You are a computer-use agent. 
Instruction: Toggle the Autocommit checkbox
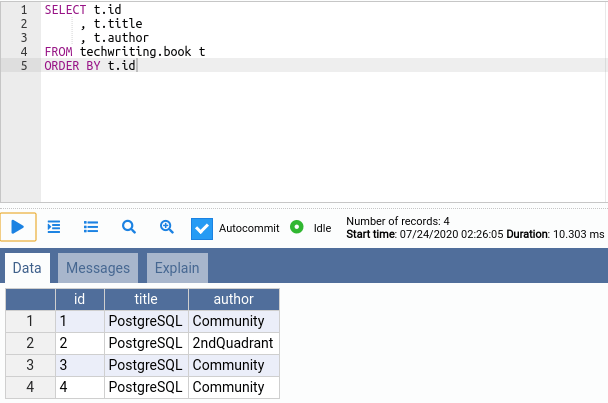tap(202, 228)
